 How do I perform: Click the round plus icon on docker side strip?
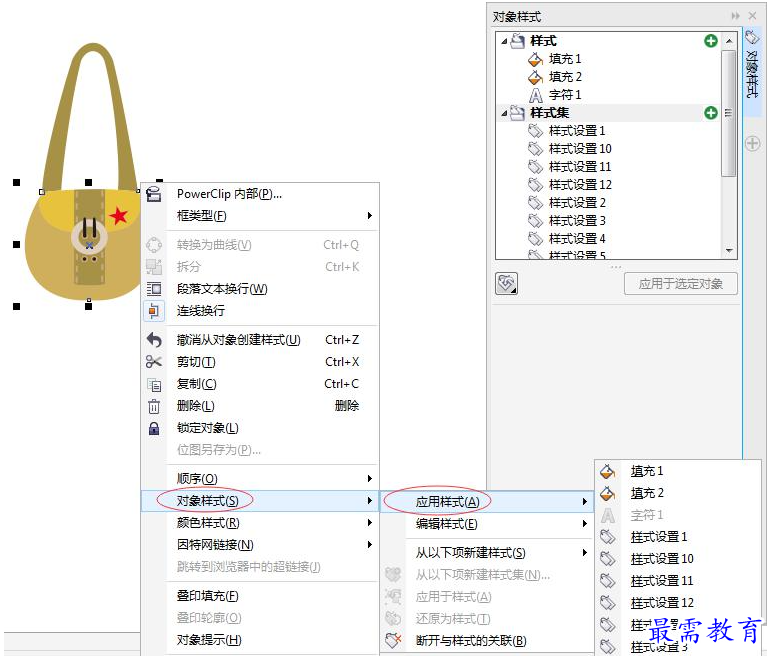click(x=752, y=143)
